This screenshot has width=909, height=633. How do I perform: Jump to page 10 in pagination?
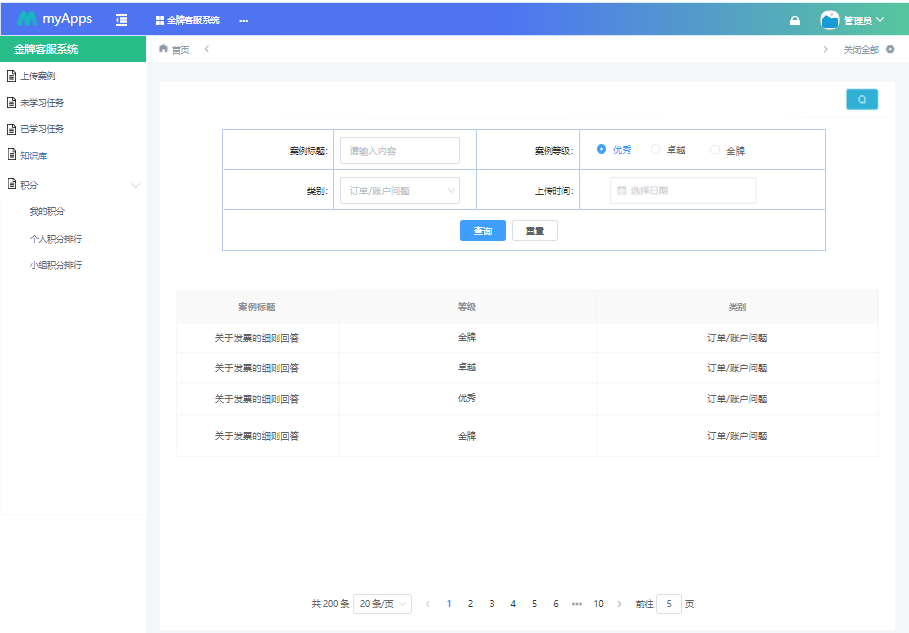point(598,604)
